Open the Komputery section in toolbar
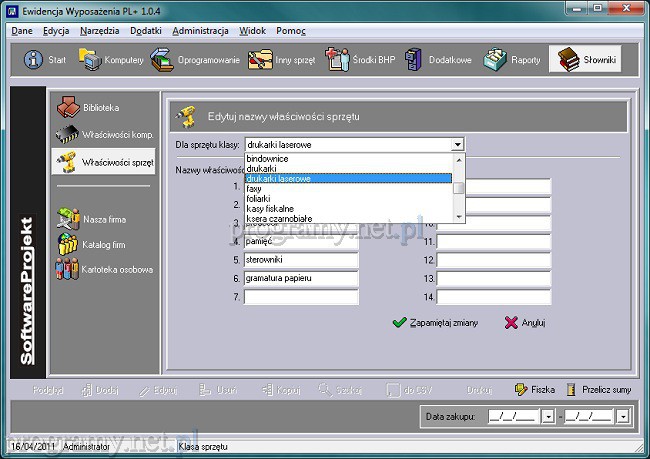The image size is (650, 459). pos(110,60)
